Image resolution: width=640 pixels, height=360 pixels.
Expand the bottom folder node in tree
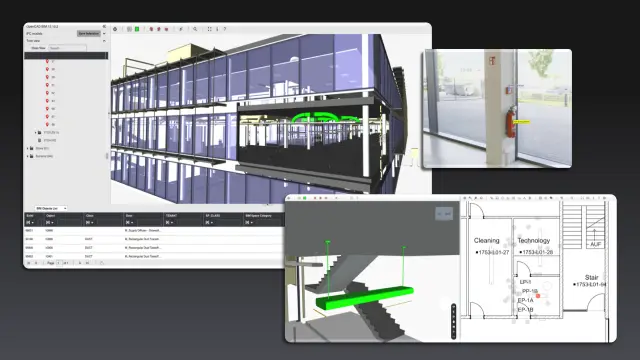click(28, 156)
